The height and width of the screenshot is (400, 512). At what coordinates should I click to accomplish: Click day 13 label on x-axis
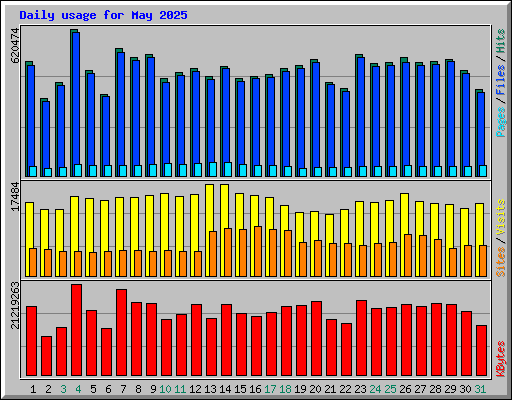click(x=210, y=389)
